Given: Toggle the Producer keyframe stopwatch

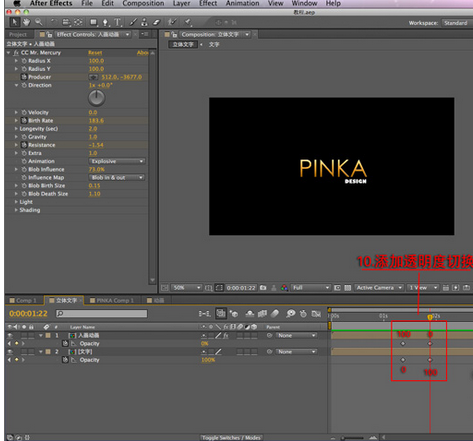Looking at the screenshot, I should point(24,77).
